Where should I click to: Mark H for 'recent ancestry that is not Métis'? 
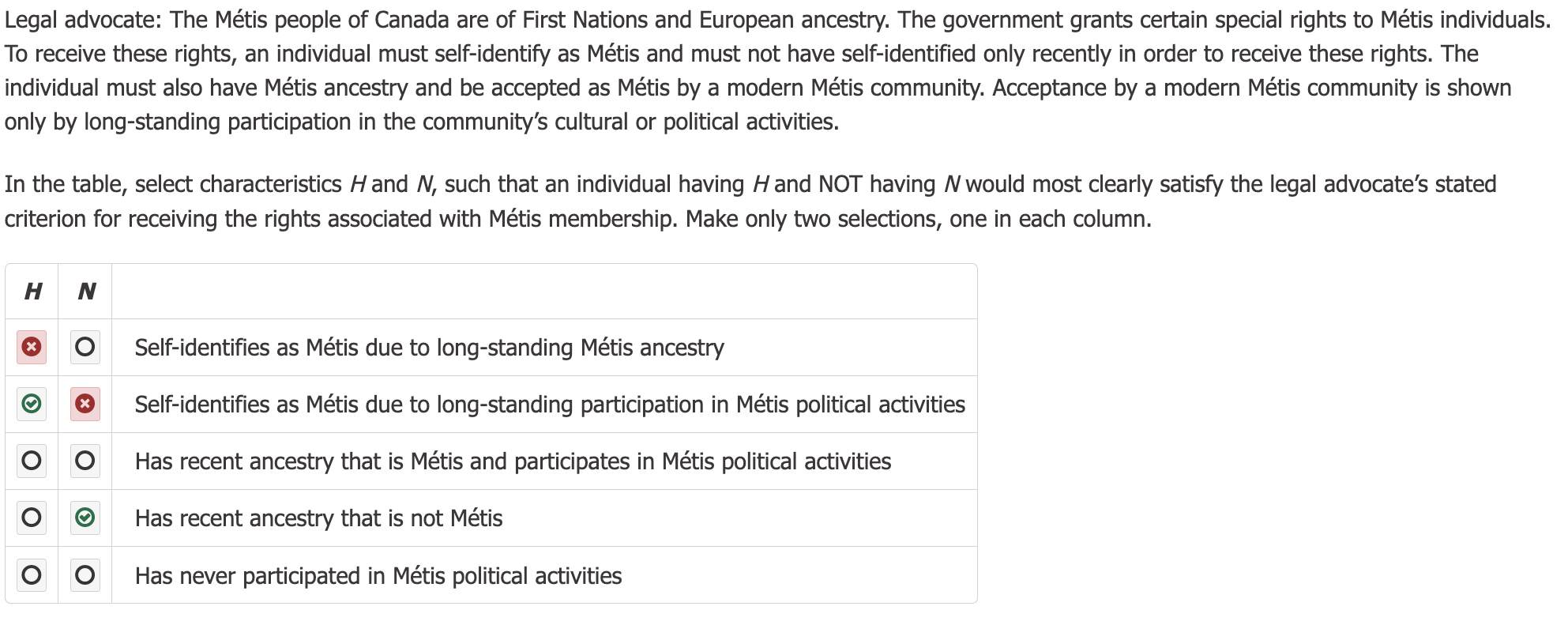pos(32,518)
